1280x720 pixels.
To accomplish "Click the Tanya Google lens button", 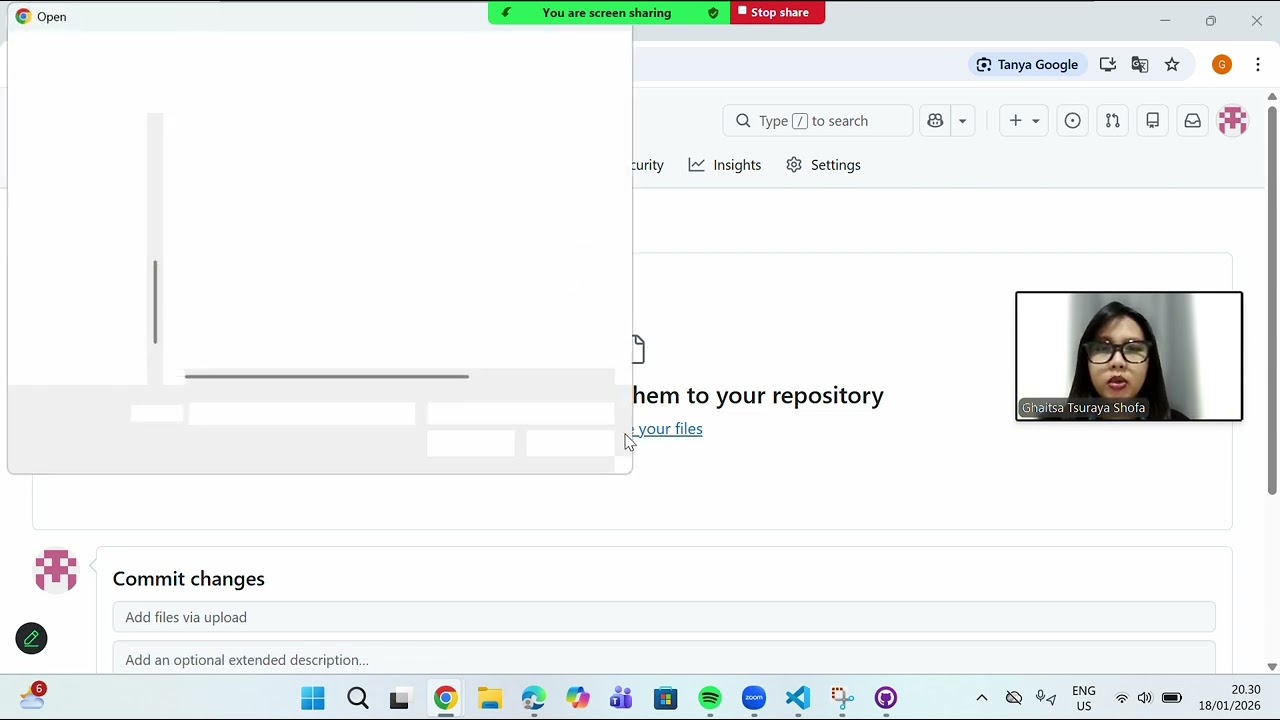I will 1027,65.
